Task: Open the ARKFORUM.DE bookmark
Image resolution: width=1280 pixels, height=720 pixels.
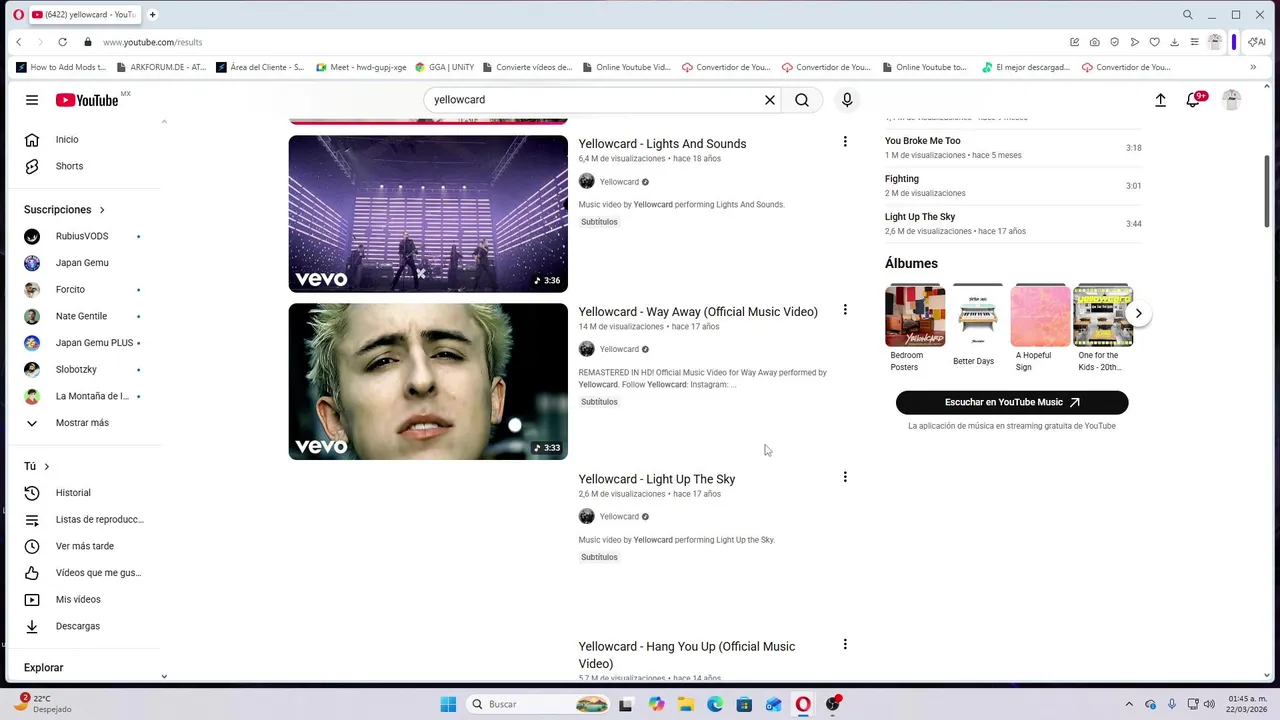Action: click(x=161, y=67)
